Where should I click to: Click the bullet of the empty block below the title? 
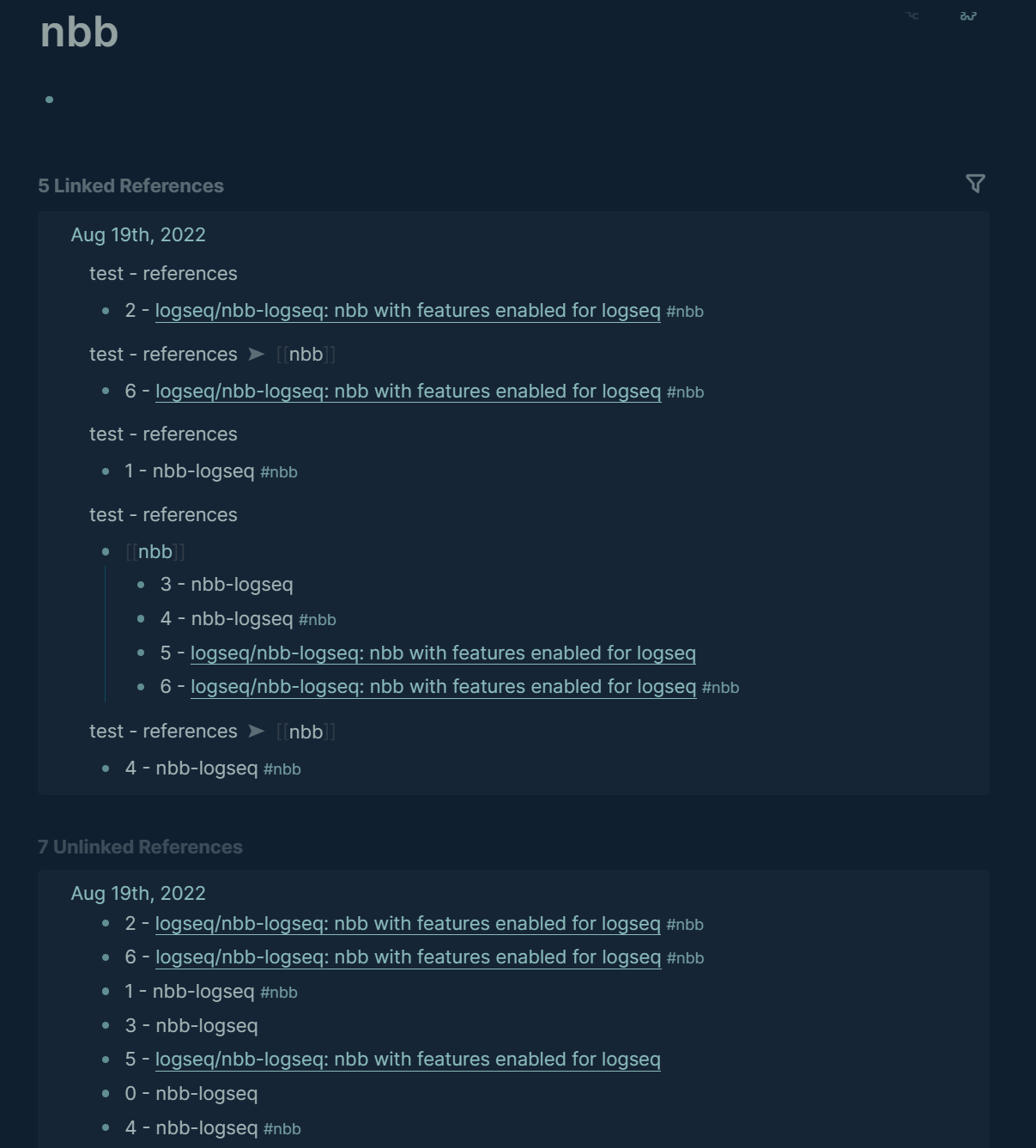point(49,99)
